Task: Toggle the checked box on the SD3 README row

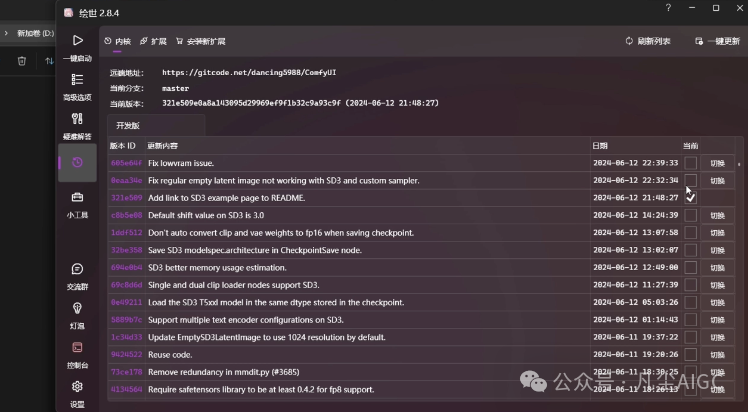Action: (x=690, y=198)
